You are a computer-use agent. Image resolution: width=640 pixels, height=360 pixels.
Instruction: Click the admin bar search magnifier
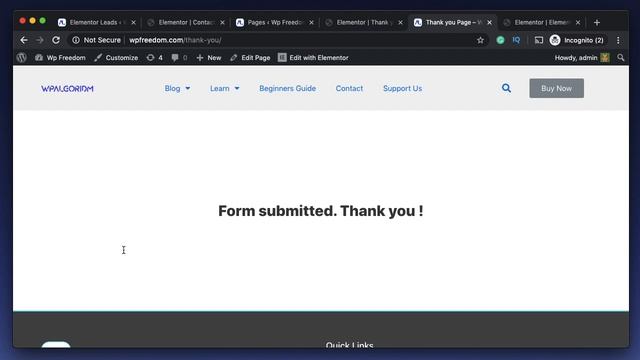(x=621, y=58)
